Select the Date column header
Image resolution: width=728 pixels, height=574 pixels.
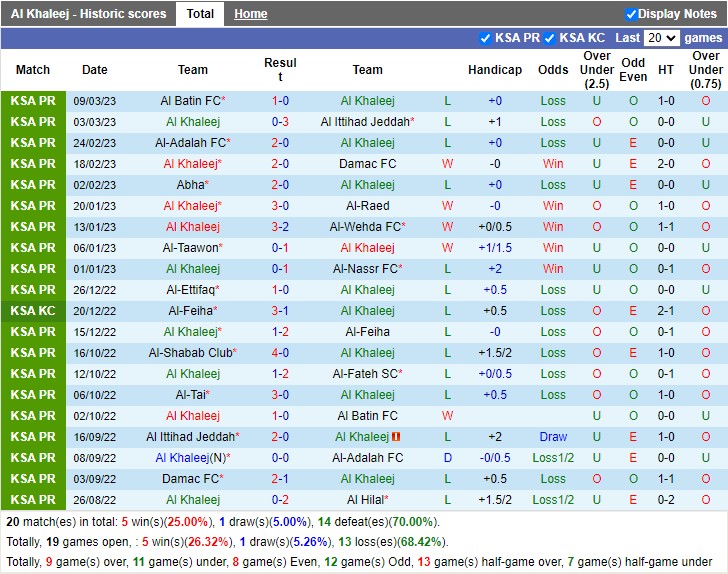pyautogui.click(x=95, y=70)
